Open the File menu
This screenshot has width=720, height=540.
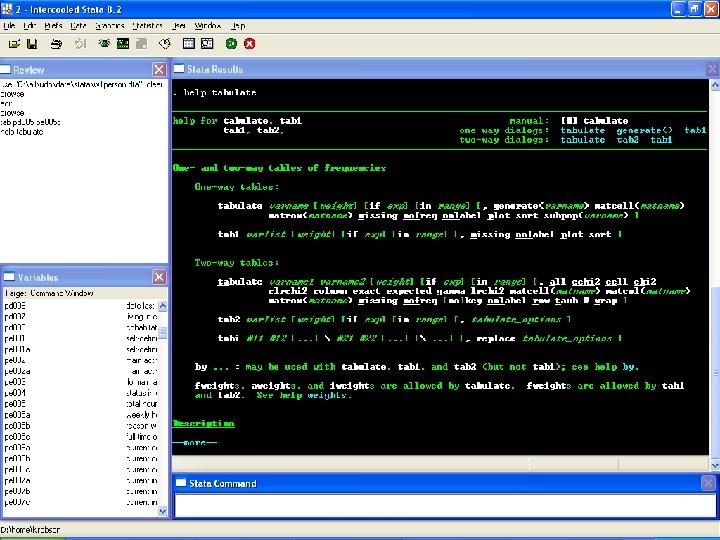pos(9,26)
